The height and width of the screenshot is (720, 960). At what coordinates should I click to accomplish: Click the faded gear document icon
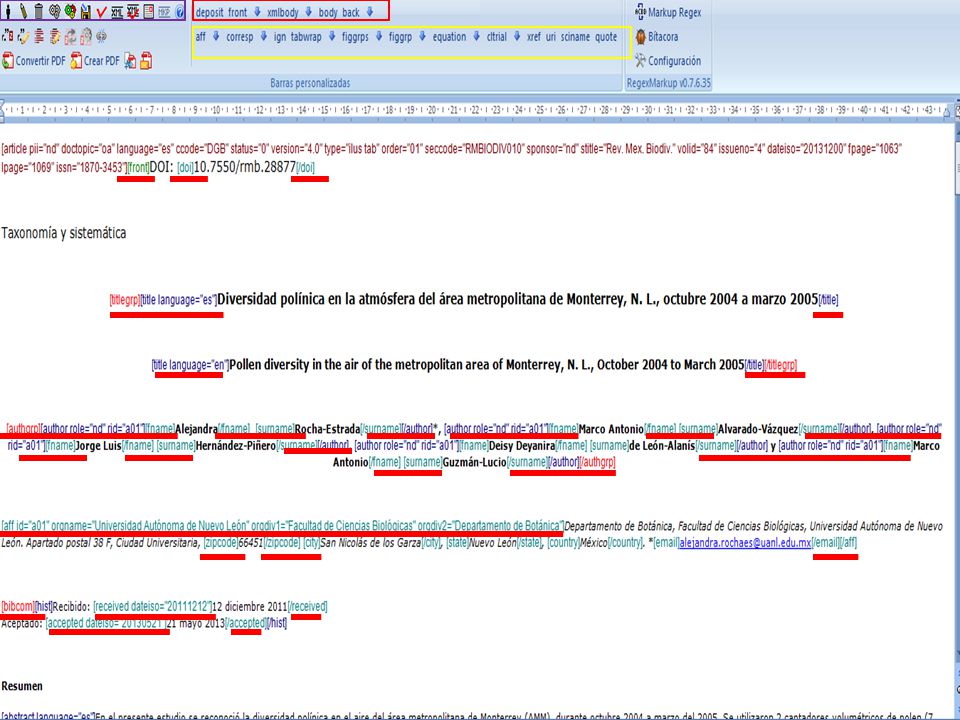click(x=86, y=37)
